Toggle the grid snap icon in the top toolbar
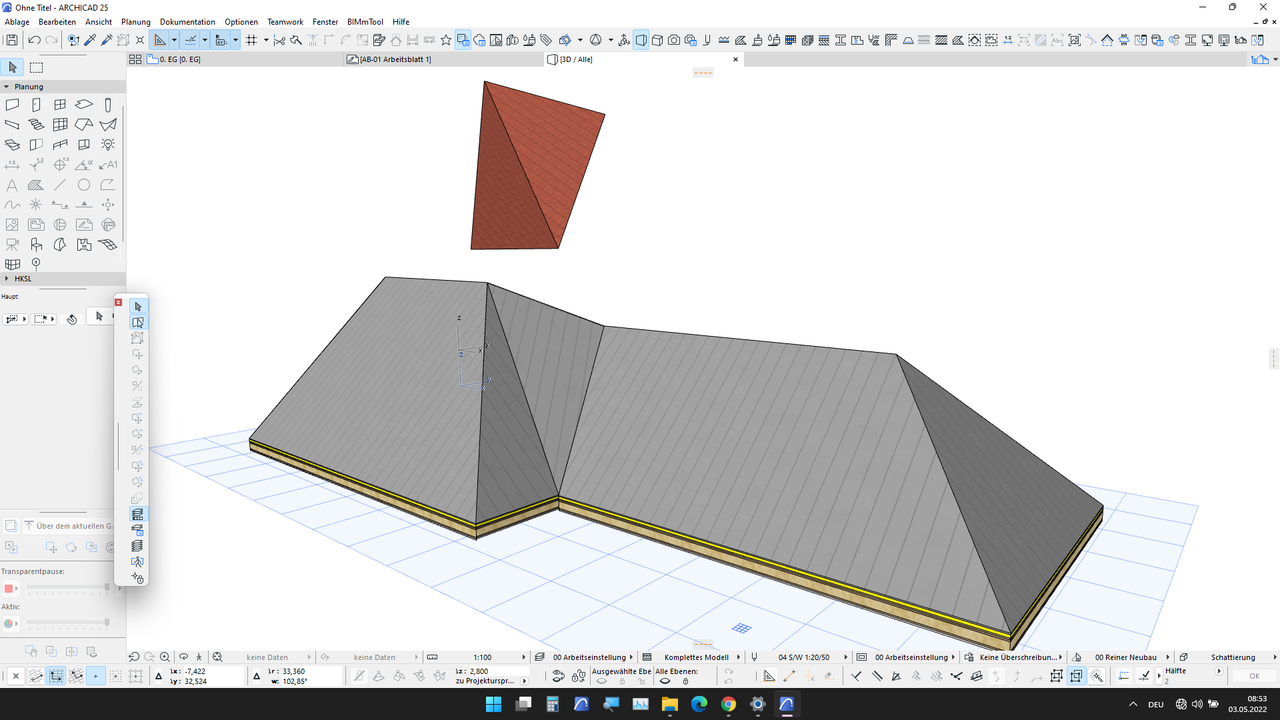This screenshot has height=720, width=1280. tap(251, 40)
